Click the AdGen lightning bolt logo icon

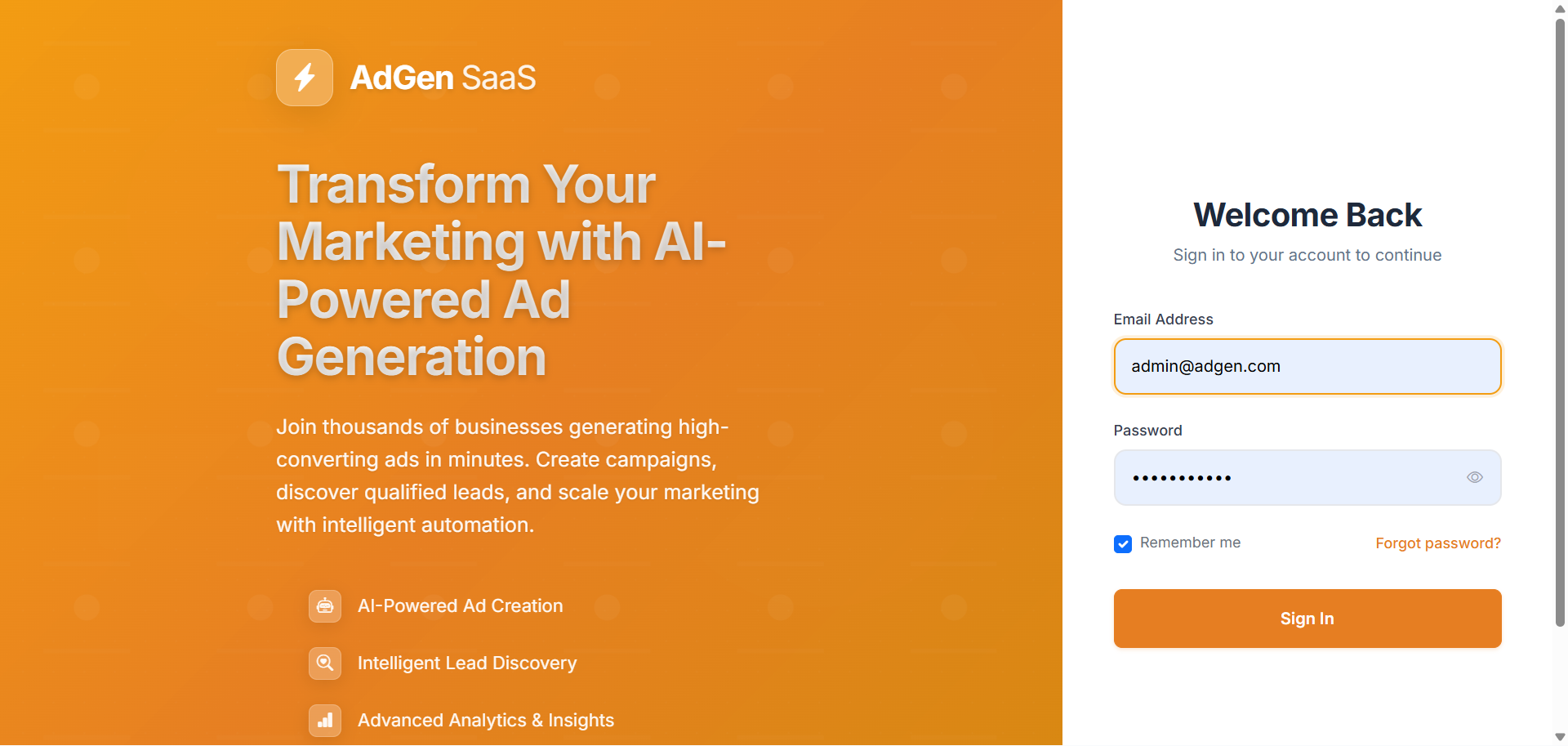point(305,78)
